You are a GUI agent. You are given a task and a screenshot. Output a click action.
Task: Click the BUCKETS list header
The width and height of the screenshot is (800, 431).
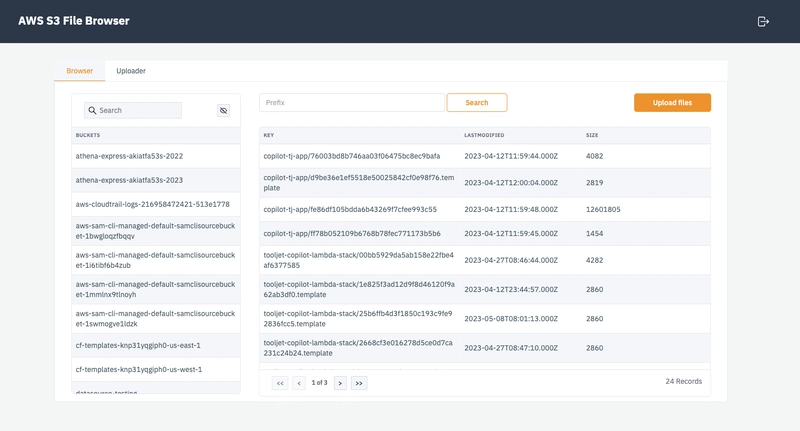[88, 135]
